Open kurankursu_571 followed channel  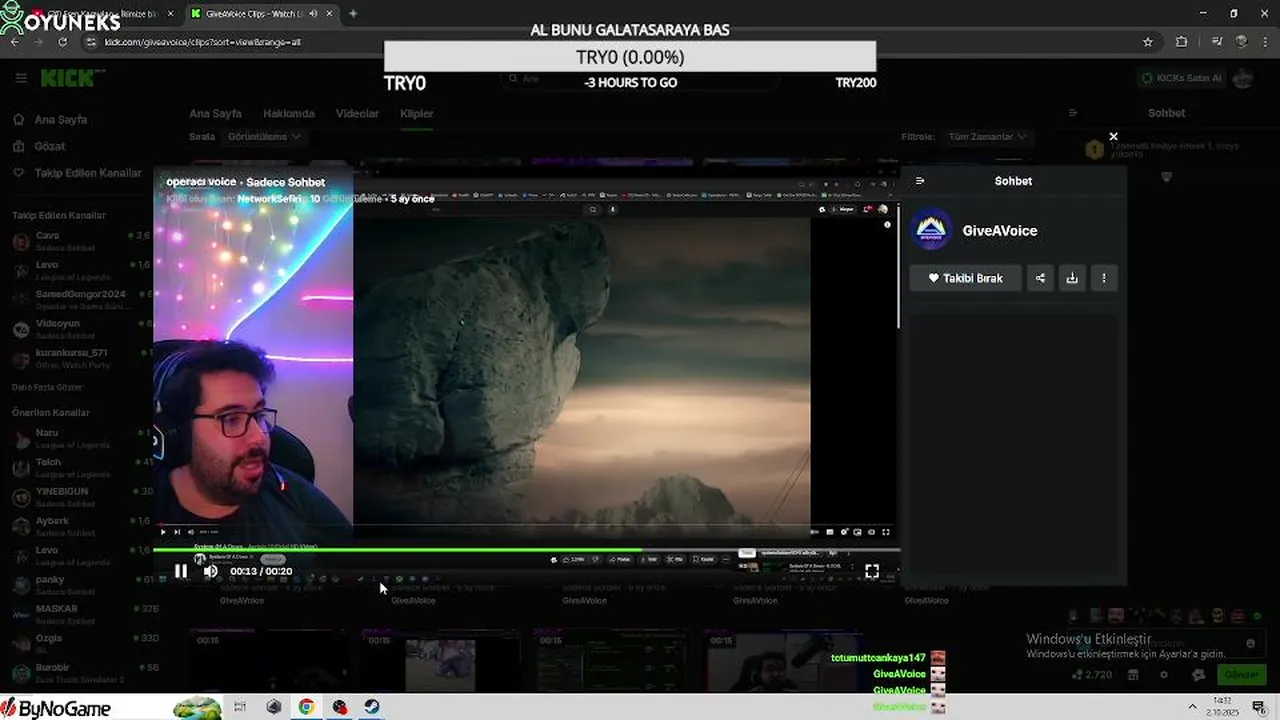80,357
